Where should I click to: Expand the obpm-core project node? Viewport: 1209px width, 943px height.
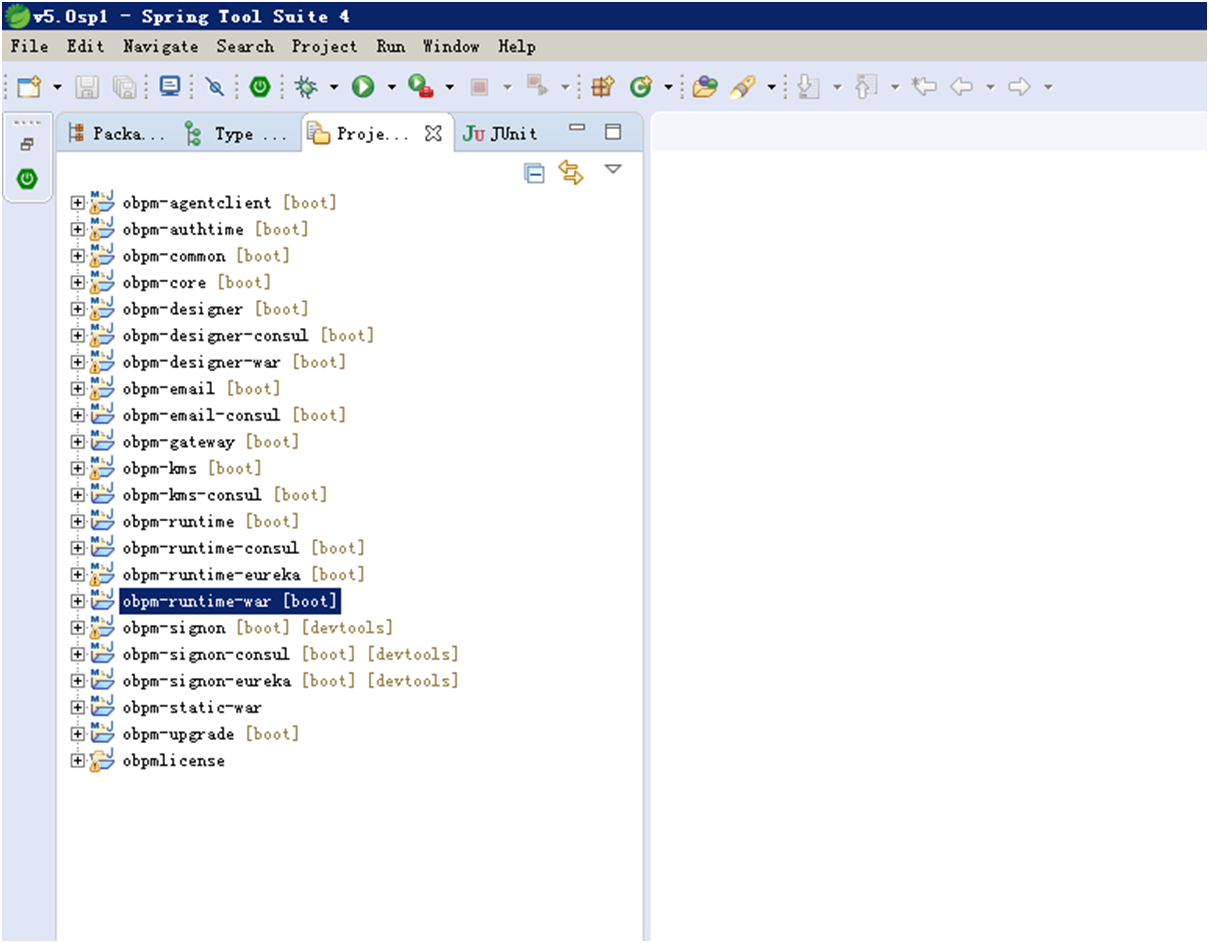click(78, 282)
